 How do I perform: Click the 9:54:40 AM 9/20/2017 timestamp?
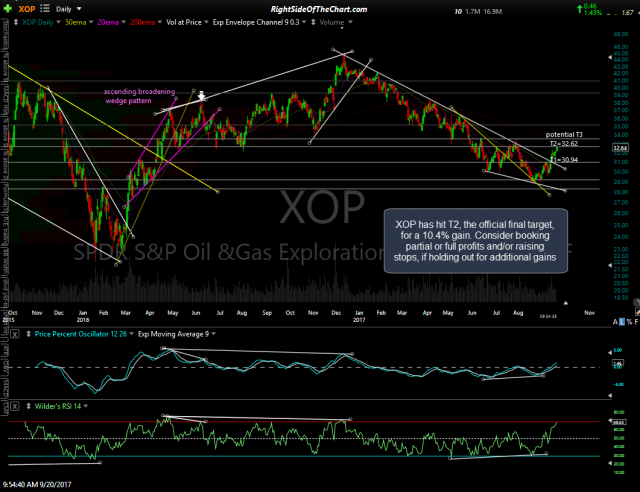(37, 485)
